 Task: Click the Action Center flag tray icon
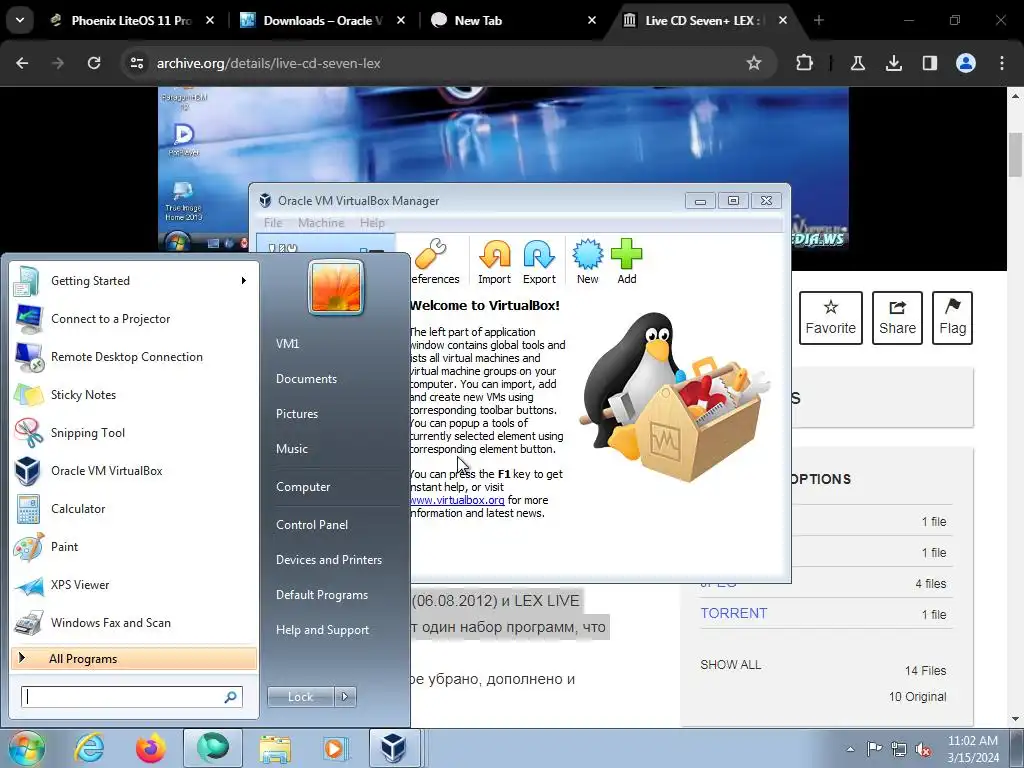[874, 748]
